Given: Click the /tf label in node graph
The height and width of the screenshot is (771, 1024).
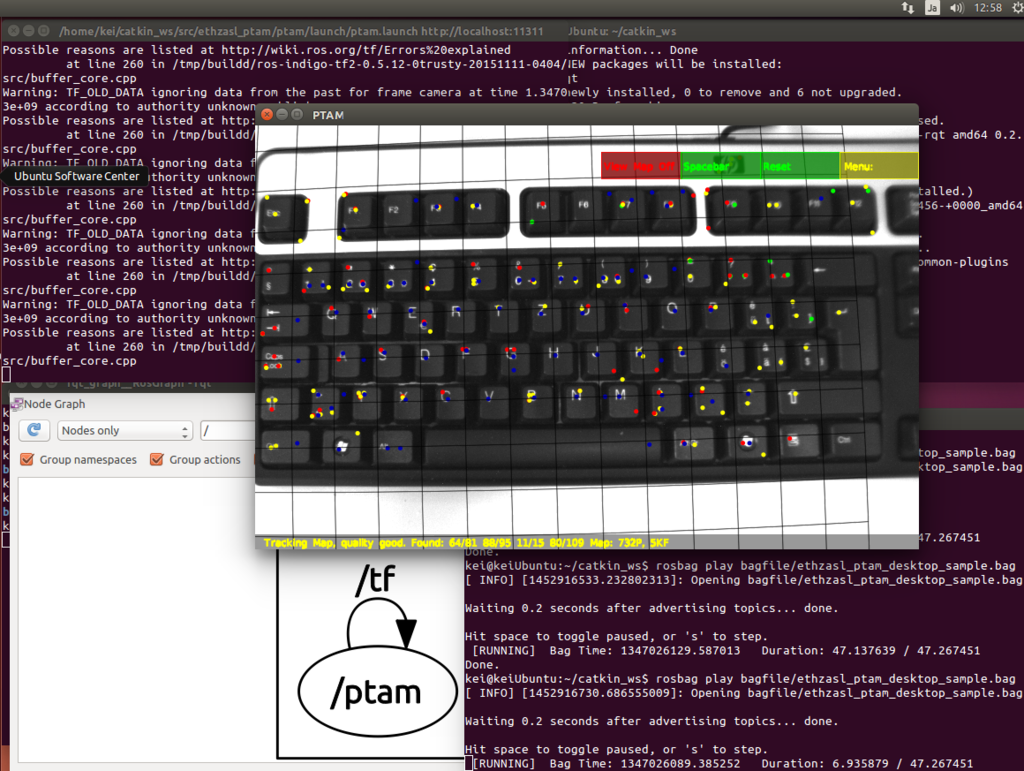Looking at the screenshot, I should point(376,580).
